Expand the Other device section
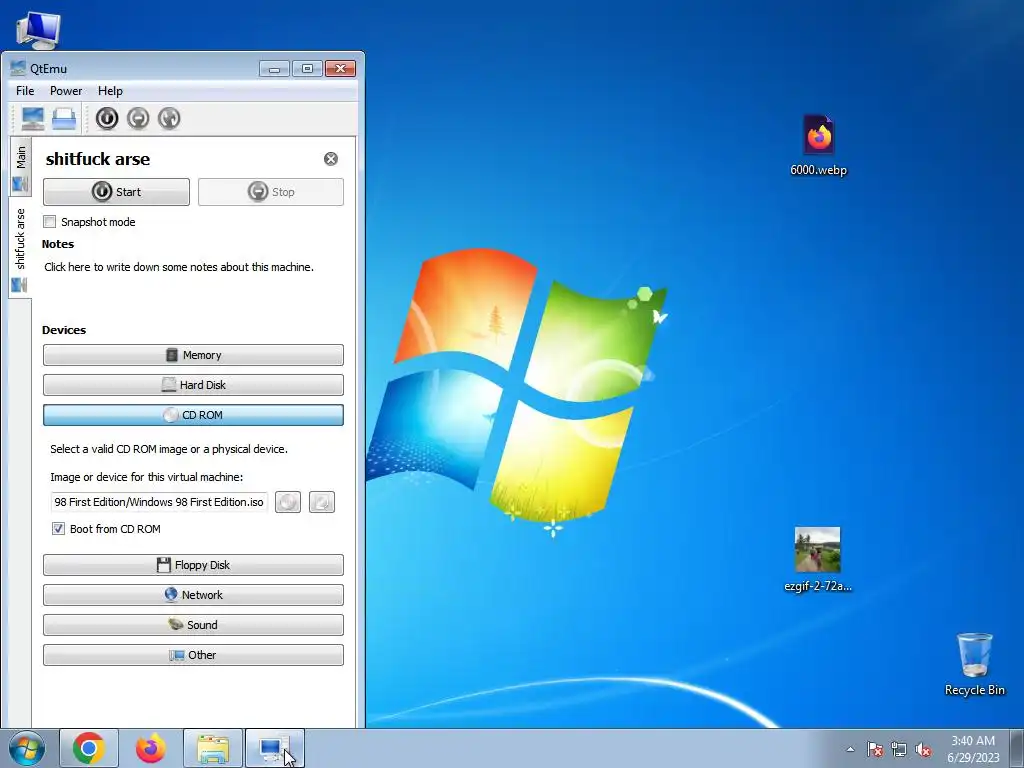 click(x=193, y=655)
